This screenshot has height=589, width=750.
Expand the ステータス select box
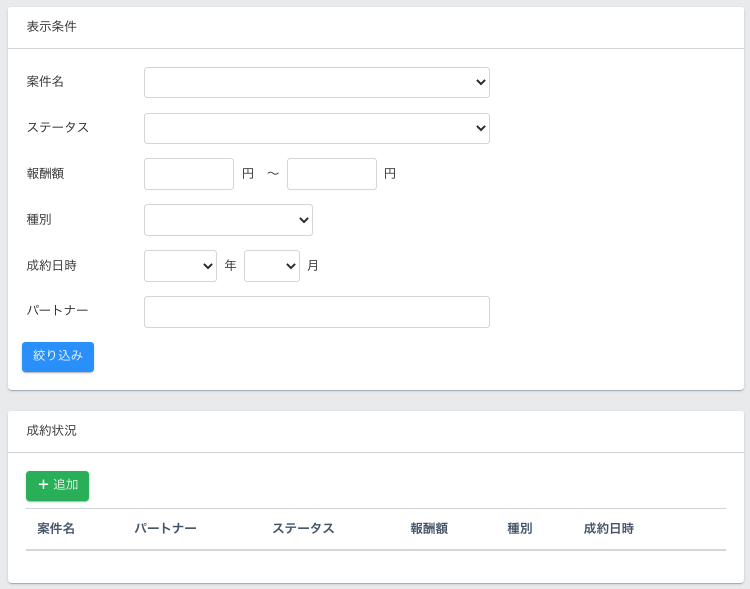click(x=316, y=128)
